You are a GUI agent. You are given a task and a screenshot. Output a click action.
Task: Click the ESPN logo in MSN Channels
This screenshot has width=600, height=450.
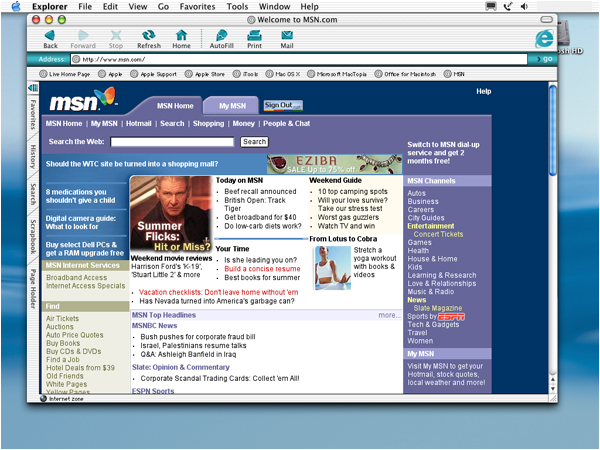pos(451,317)
